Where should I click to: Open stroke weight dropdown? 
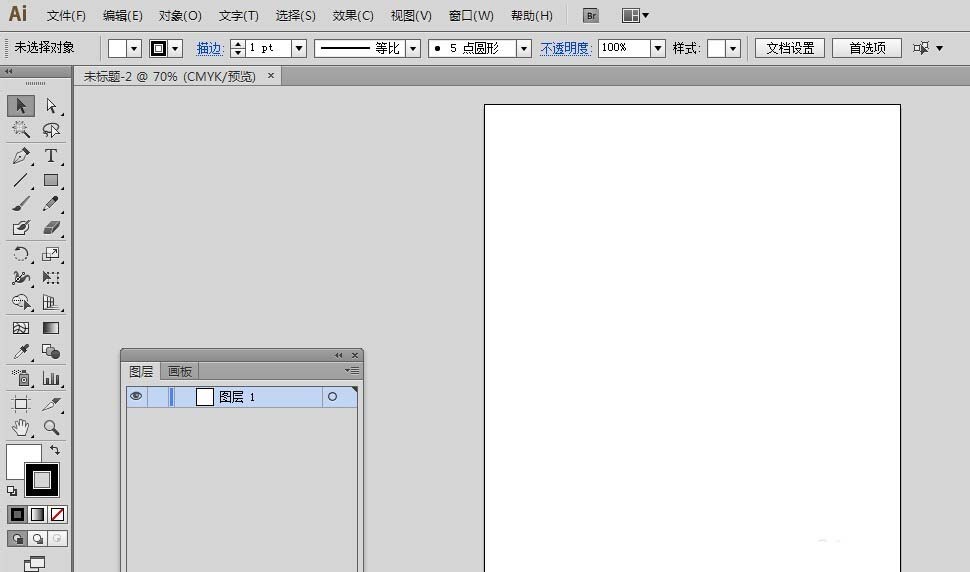299,48
